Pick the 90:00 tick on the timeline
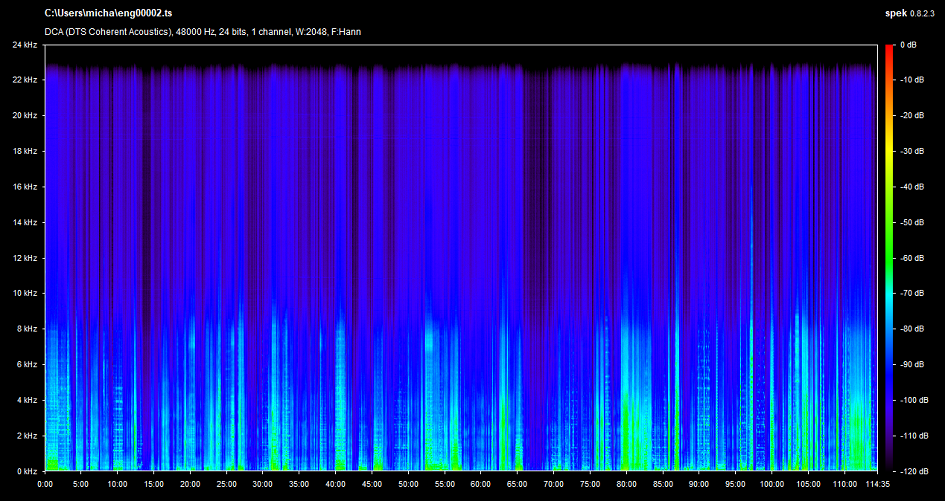This screenshot has width=945, height=501. (x=698, y=485)
